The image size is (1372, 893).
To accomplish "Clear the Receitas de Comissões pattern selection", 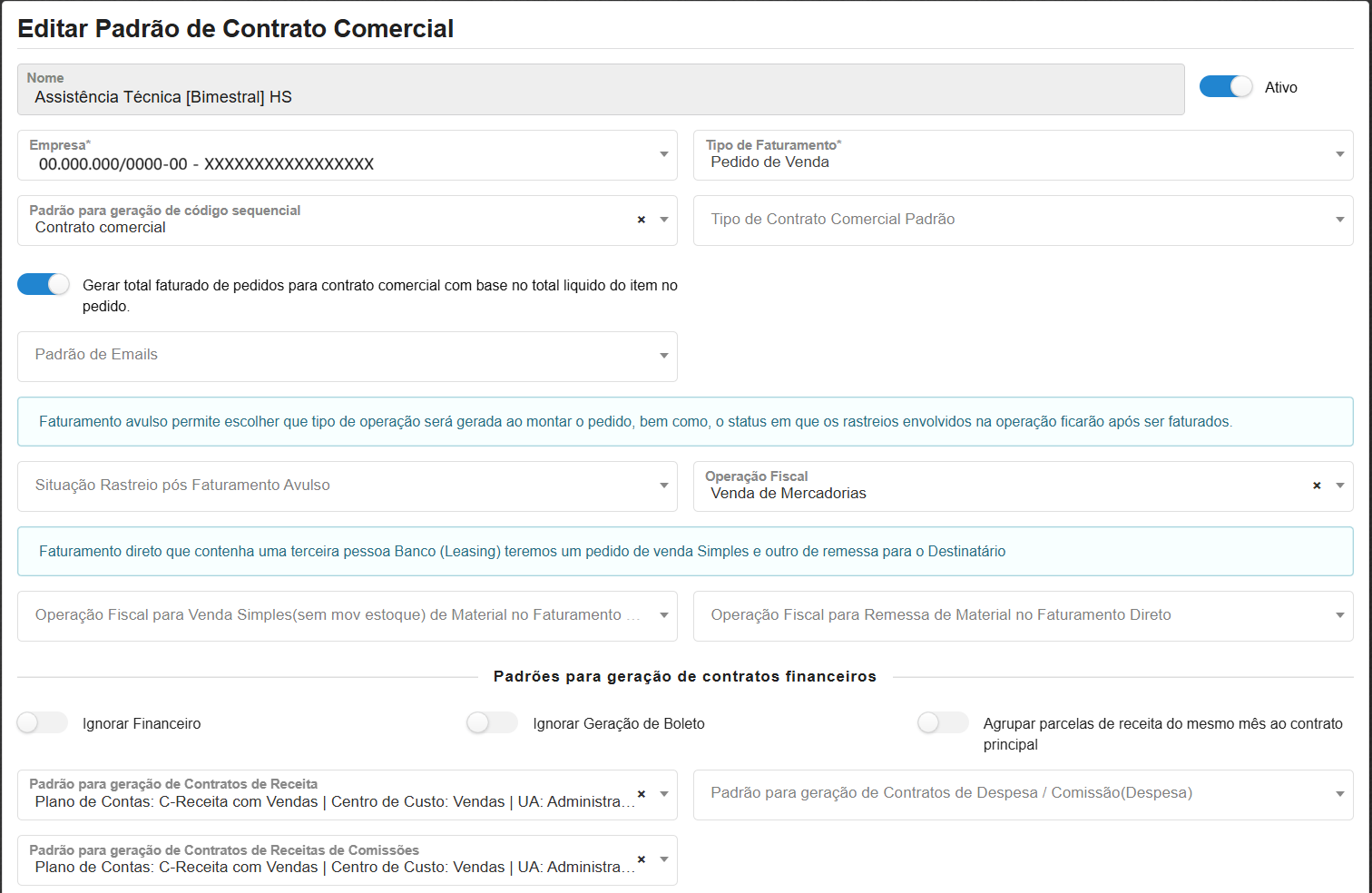I will (x=641, y=859).
